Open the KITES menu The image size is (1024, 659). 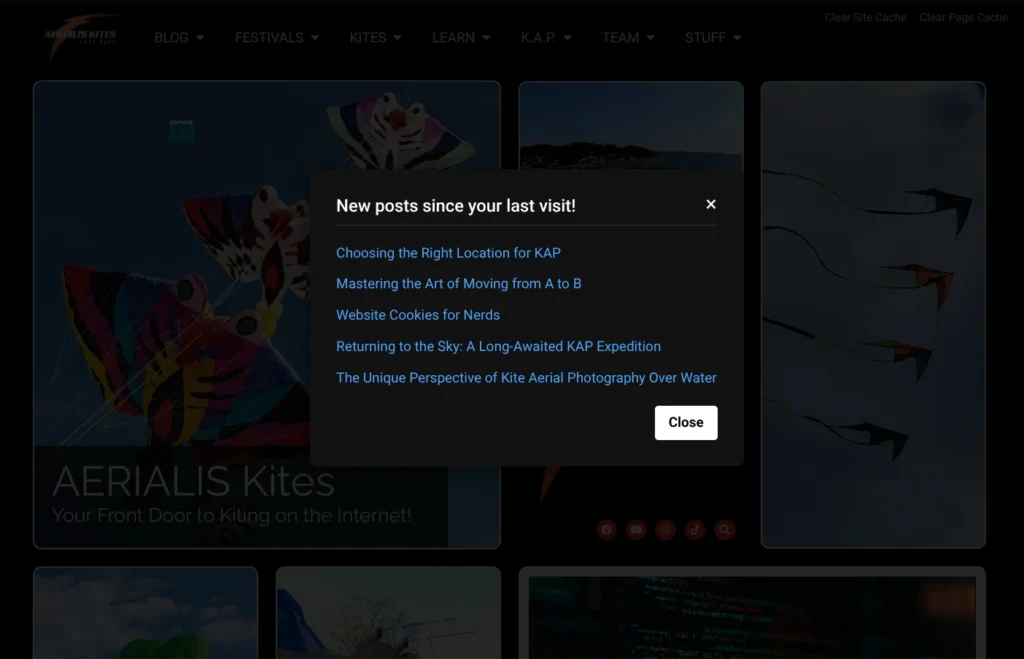coord(375,38)
